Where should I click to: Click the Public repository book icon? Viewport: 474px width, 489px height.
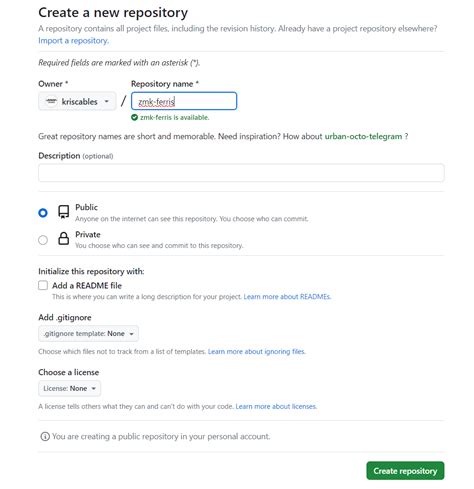coord(63,212)
